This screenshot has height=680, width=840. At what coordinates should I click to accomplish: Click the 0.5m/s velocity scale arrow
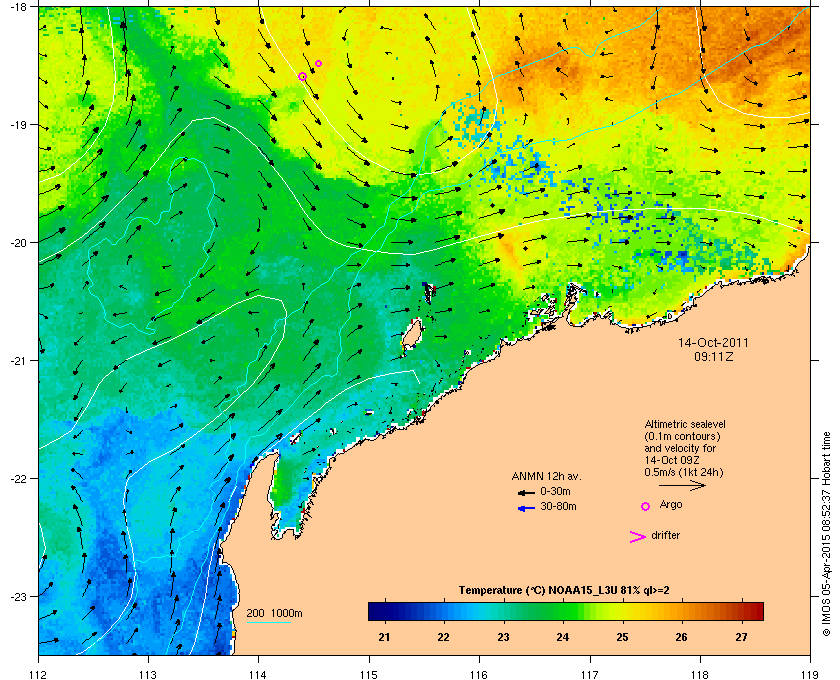682,485
